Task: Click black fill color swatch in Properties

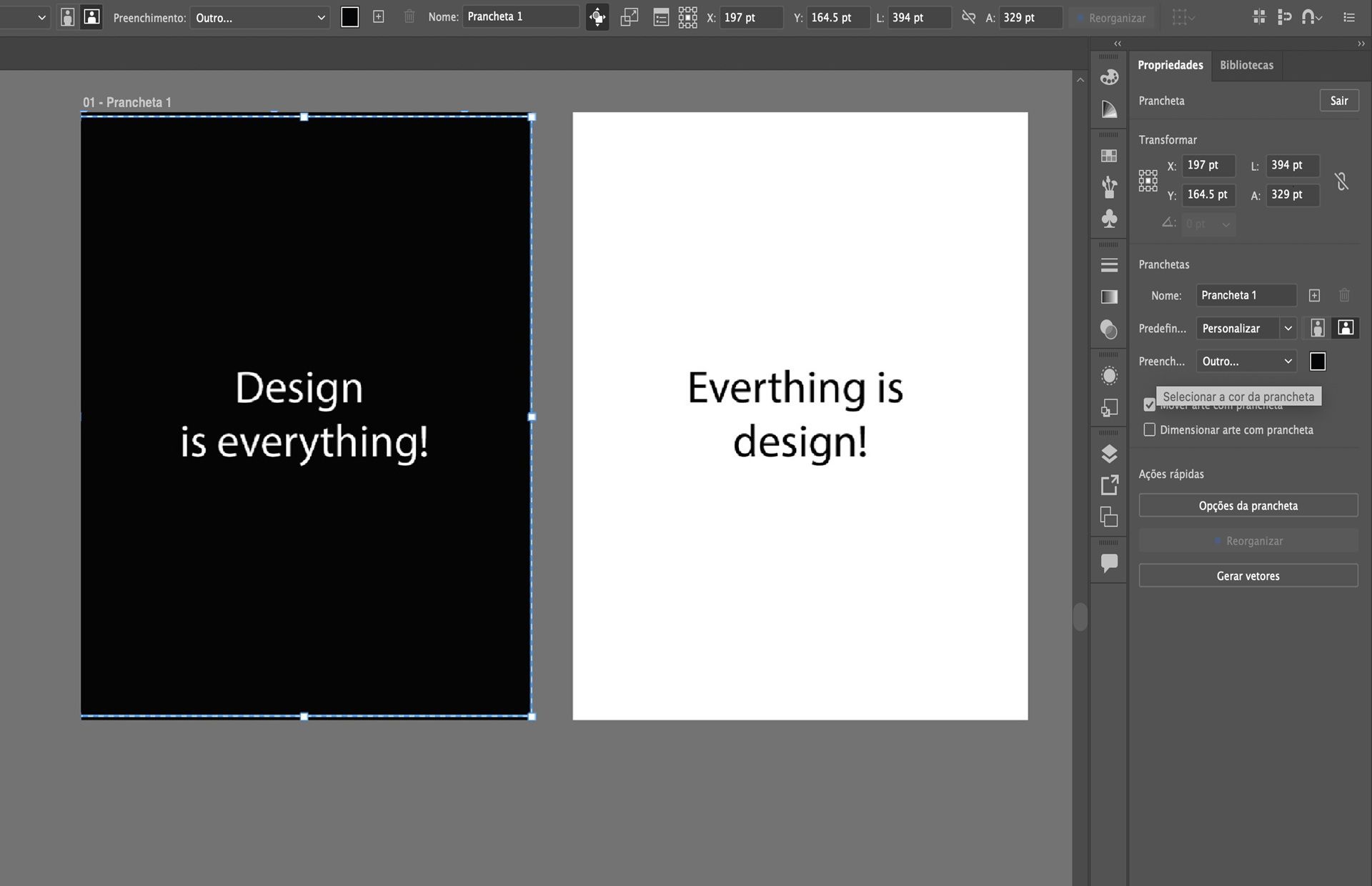Action: 1318,362
